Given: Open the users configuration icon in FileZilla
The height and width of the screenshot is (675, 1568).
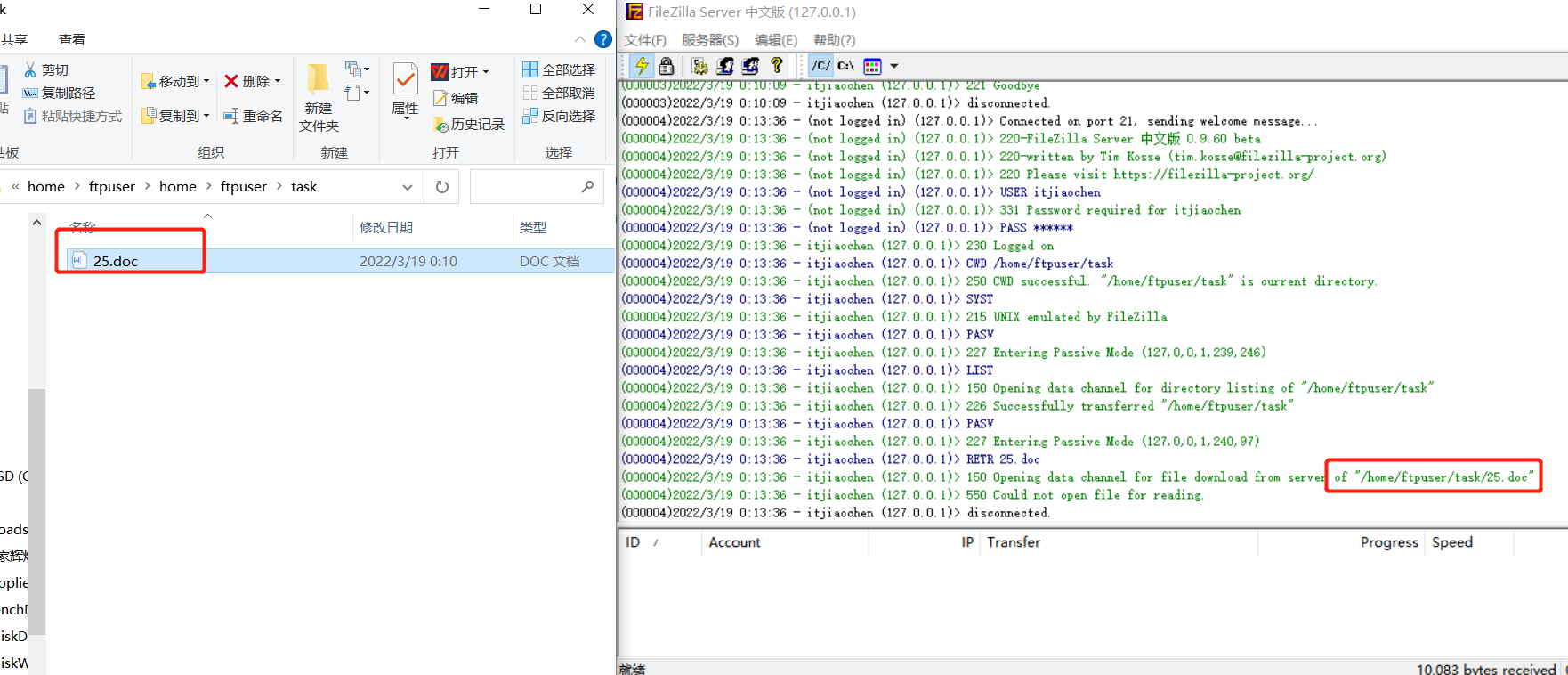Looking at the screenshot, I should (725, 66).
